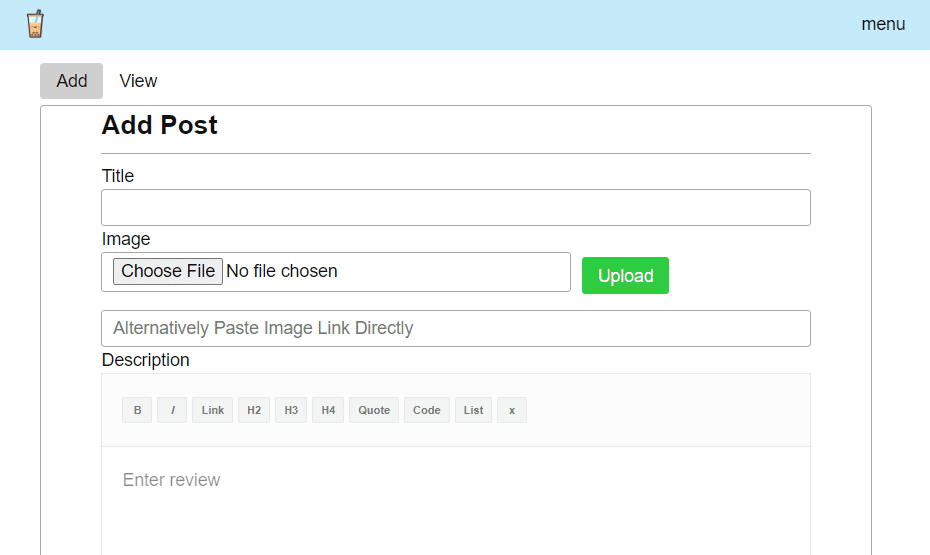930x555 pixels.
Task: Focus the Title input field
Action: pos(456,208)
